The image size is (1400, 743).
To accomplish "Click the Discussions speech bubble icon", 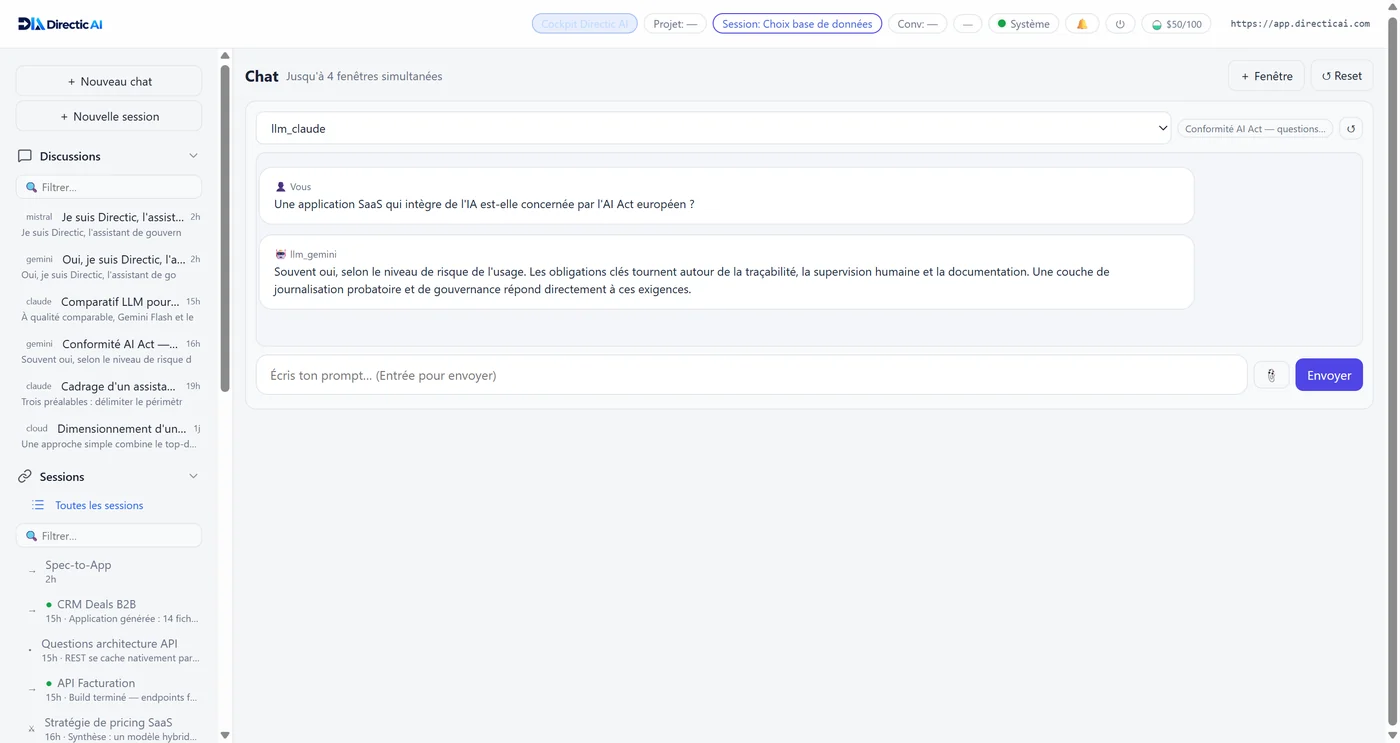I will point(25,156).
